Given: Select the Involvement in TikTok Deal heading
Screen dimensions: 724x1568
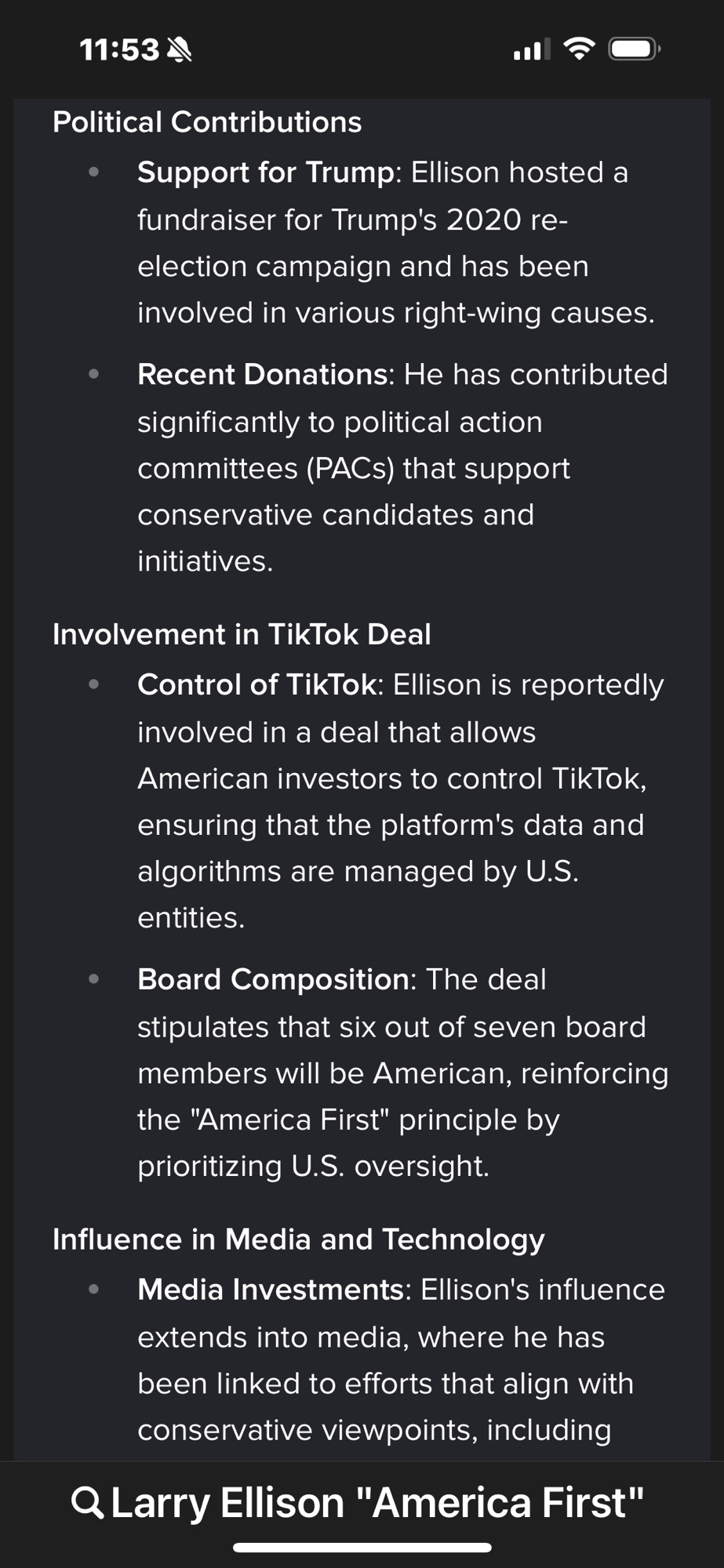Looking at the screenshot, I should tap(242, 634).
